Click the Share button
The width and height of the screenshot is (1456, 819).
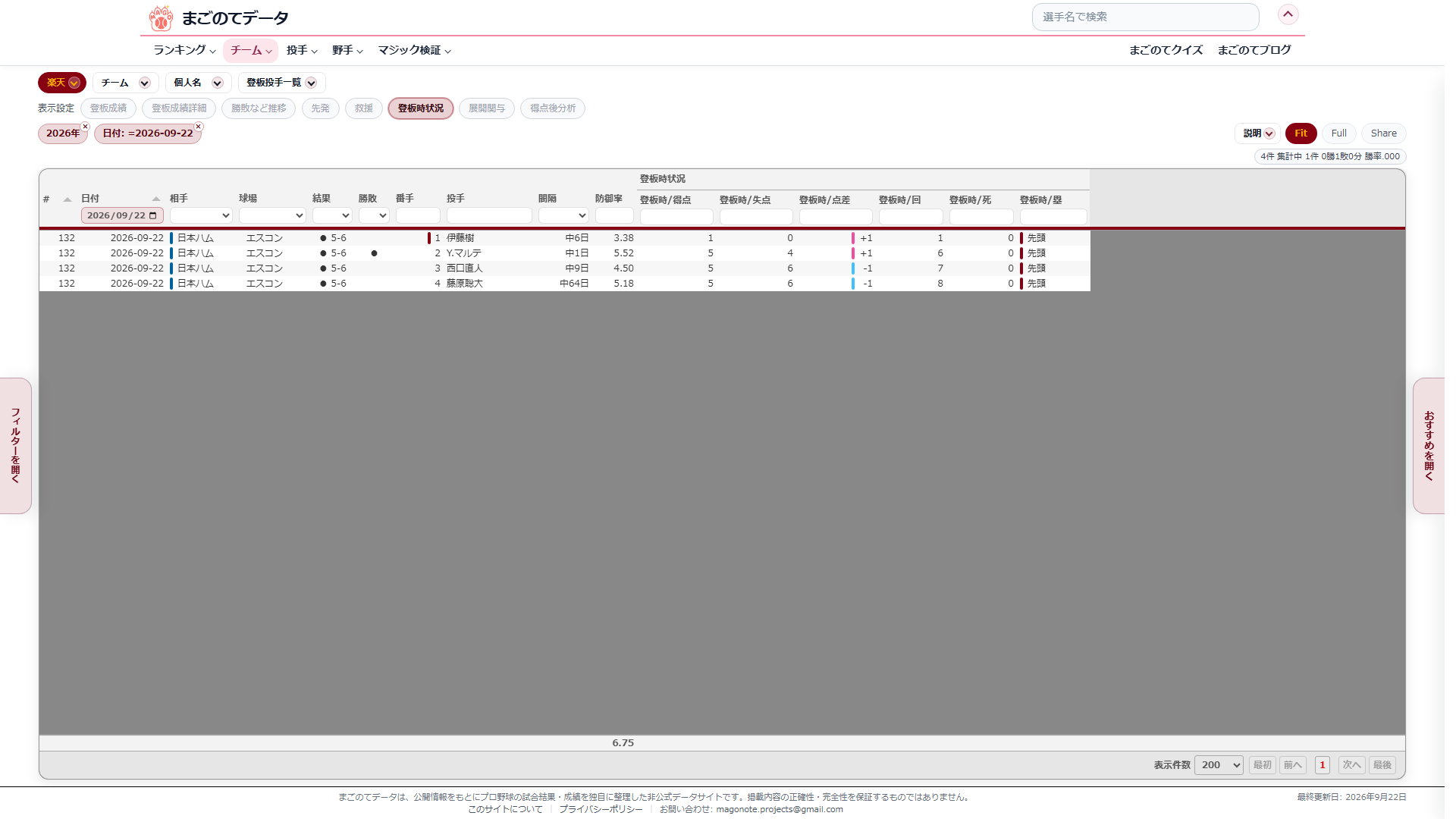[1383, 133]
